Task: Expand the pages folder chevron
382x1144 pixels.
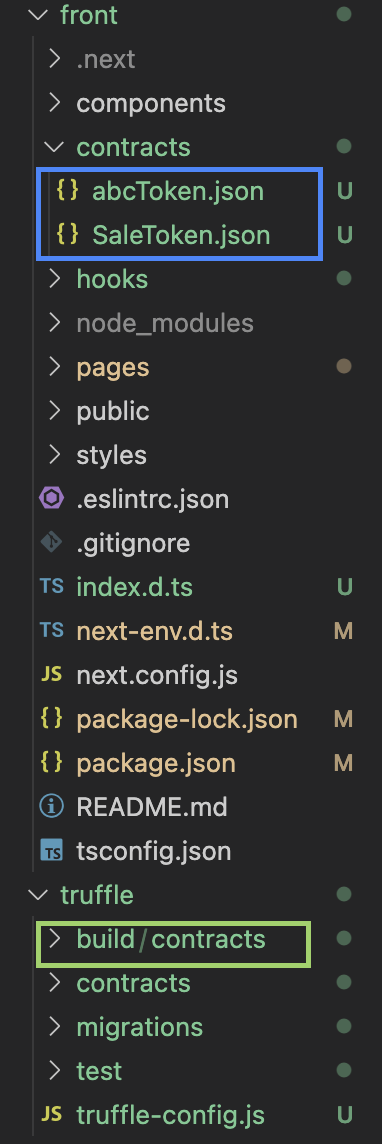Action: point(55,367)
